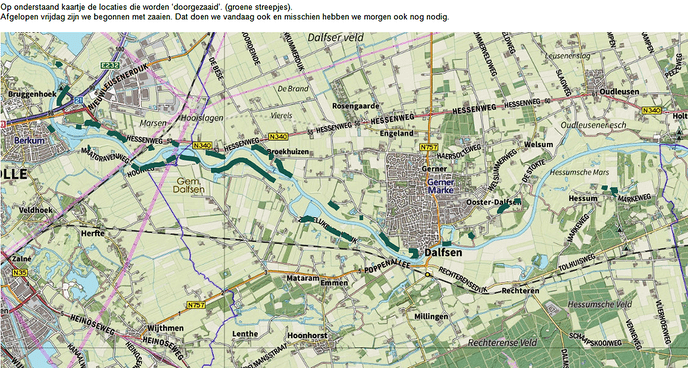Click the 'Wijthmen' village label

165,328
